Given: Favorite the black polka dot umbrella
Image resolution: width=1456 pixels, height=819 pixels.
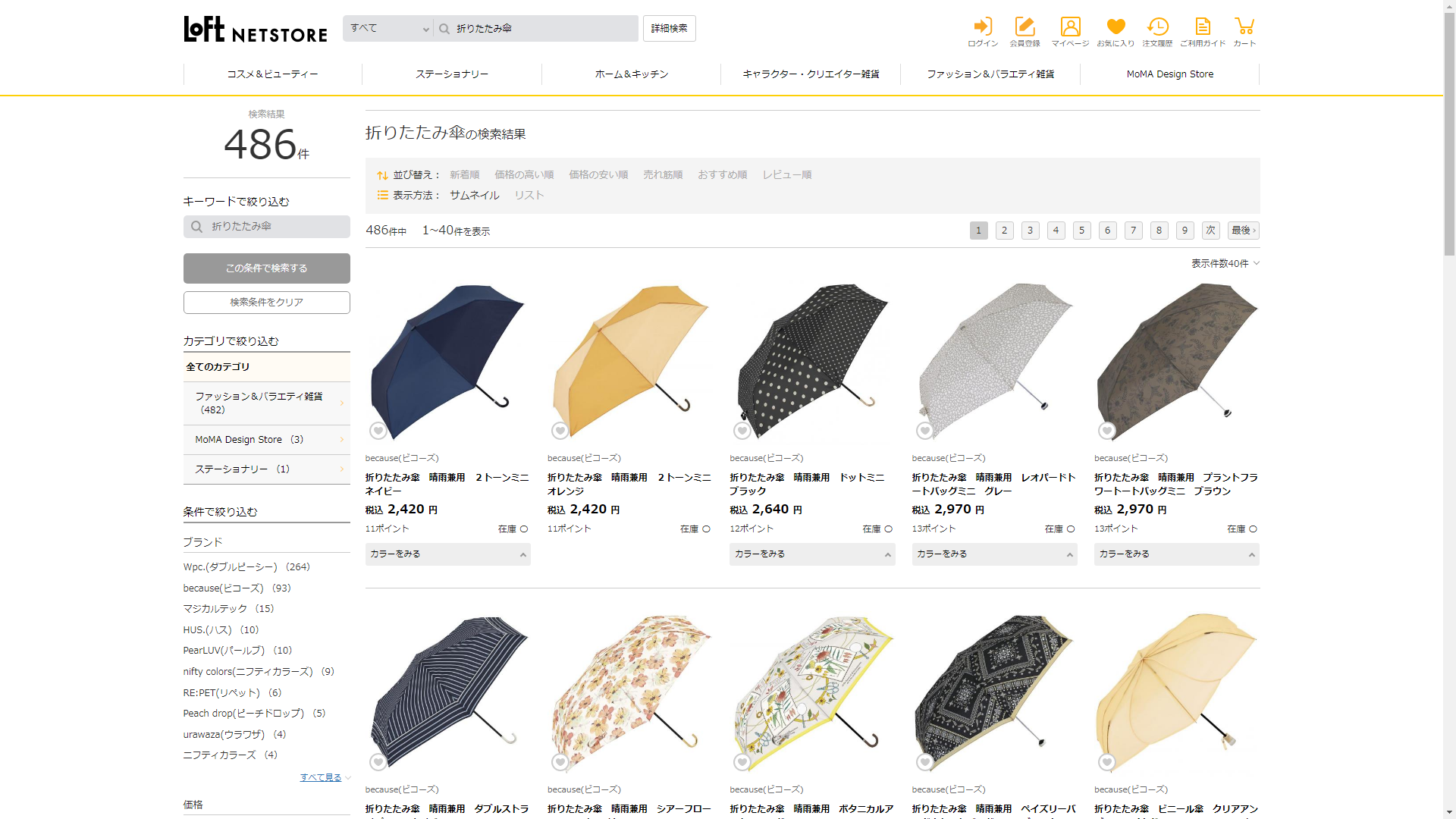Looking at the screenshot, I should click(x=742, y=431).
